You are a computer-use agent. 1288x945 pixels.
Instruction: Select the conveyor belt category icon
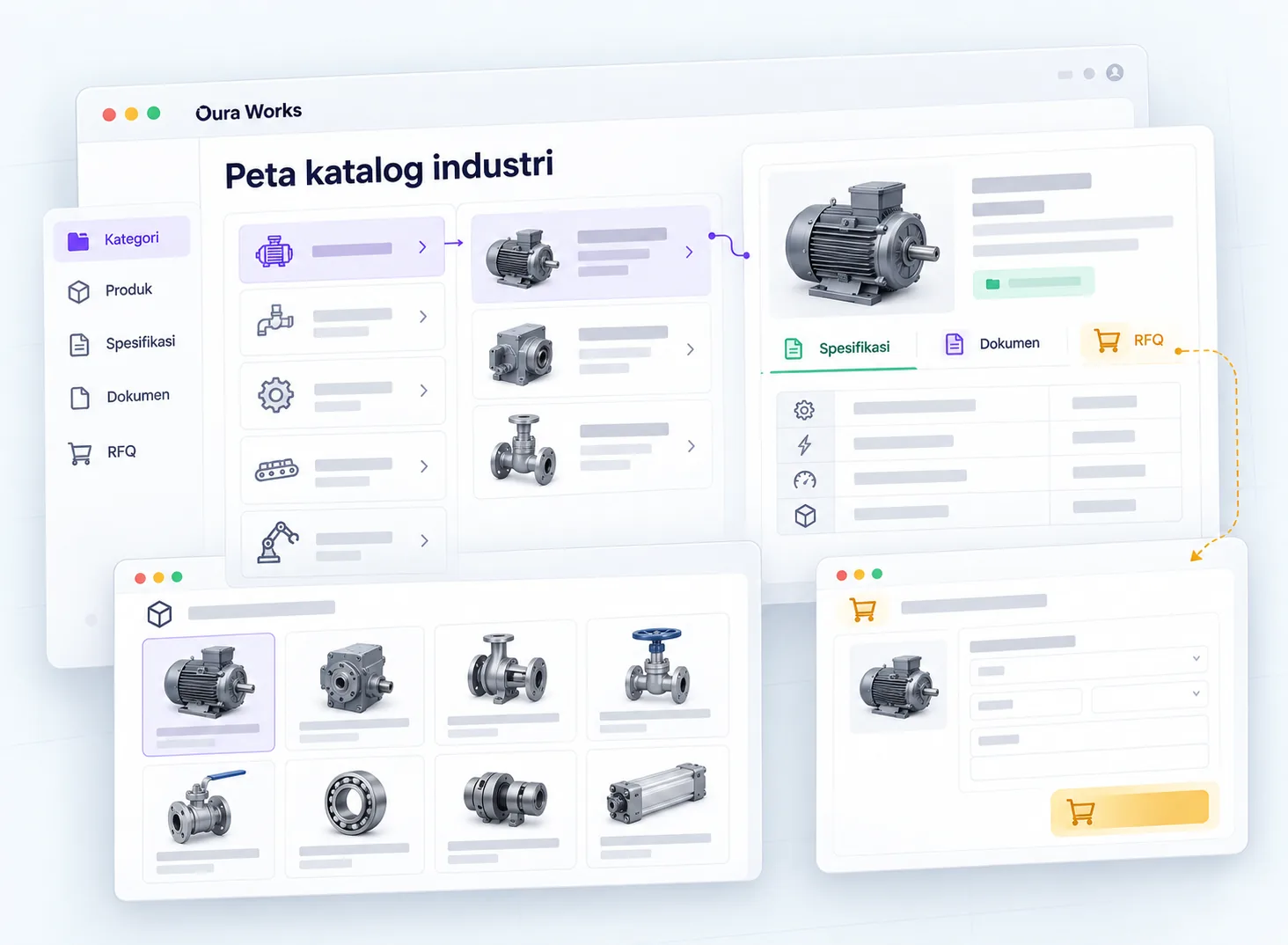[x=276, y=470]
